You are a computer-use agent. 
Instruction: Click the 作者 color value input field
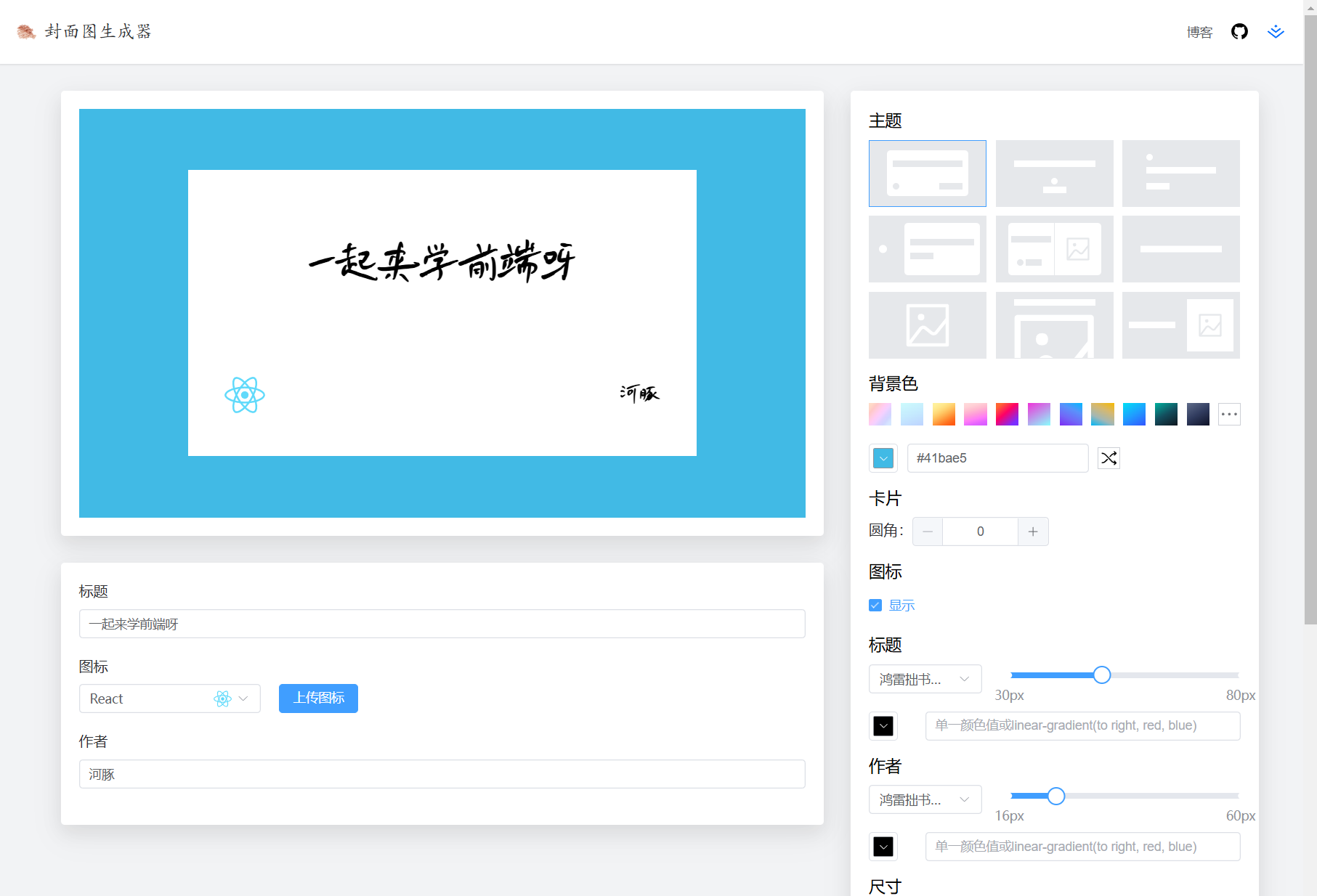pos(1082,847)
